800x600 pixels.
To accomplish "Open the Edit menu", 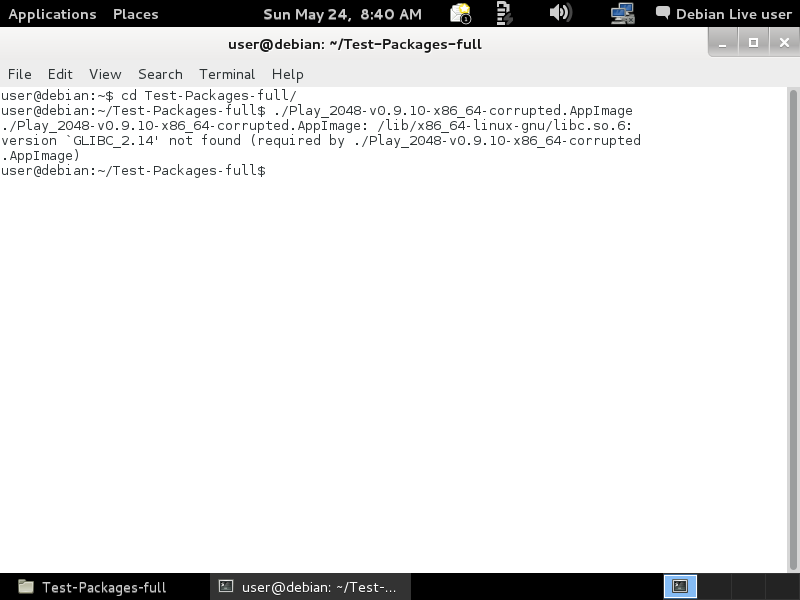I will click(x=60, y=74).
